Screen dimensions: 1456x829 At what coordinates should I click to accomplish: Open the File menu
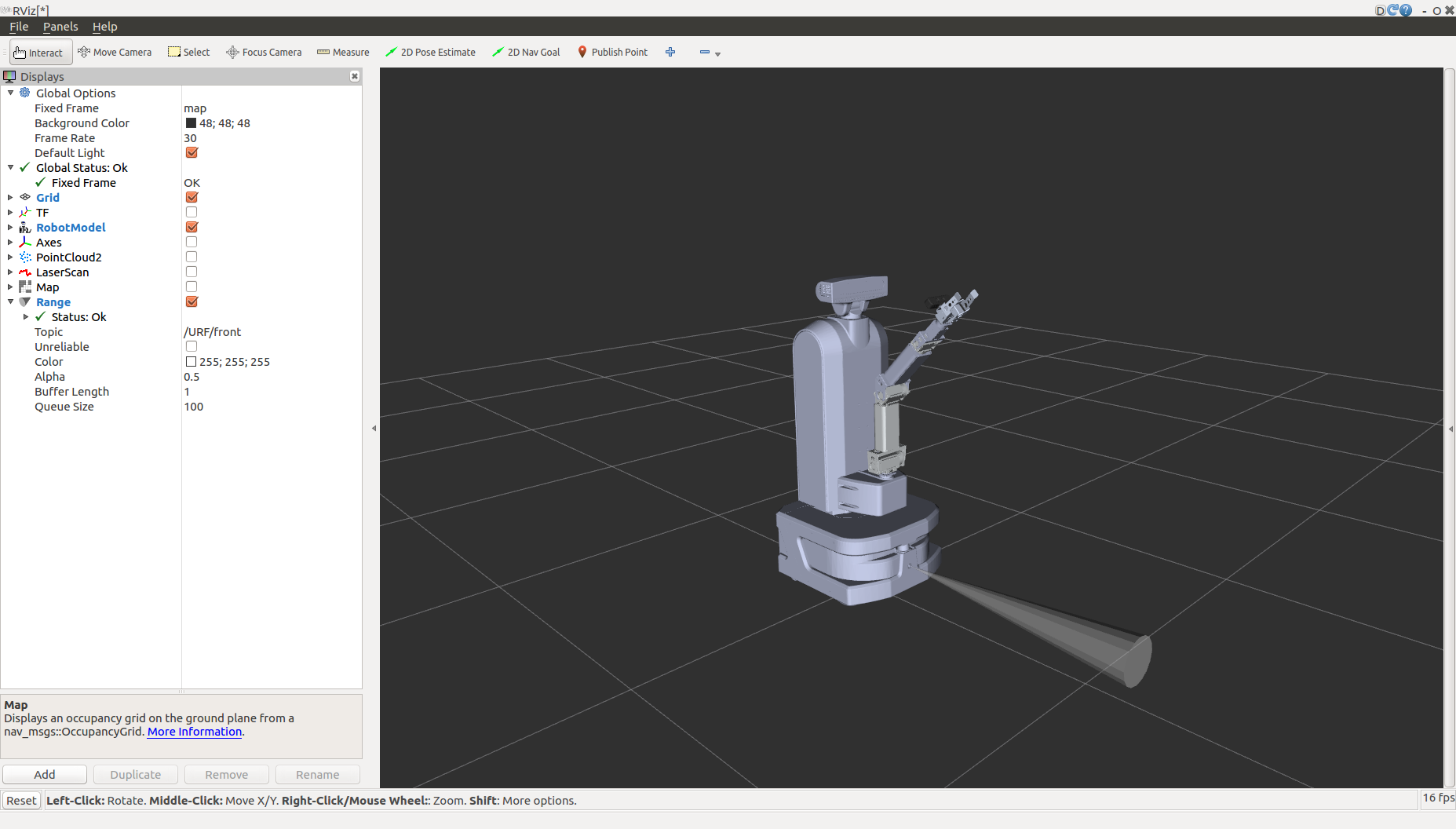coord(19,27)
